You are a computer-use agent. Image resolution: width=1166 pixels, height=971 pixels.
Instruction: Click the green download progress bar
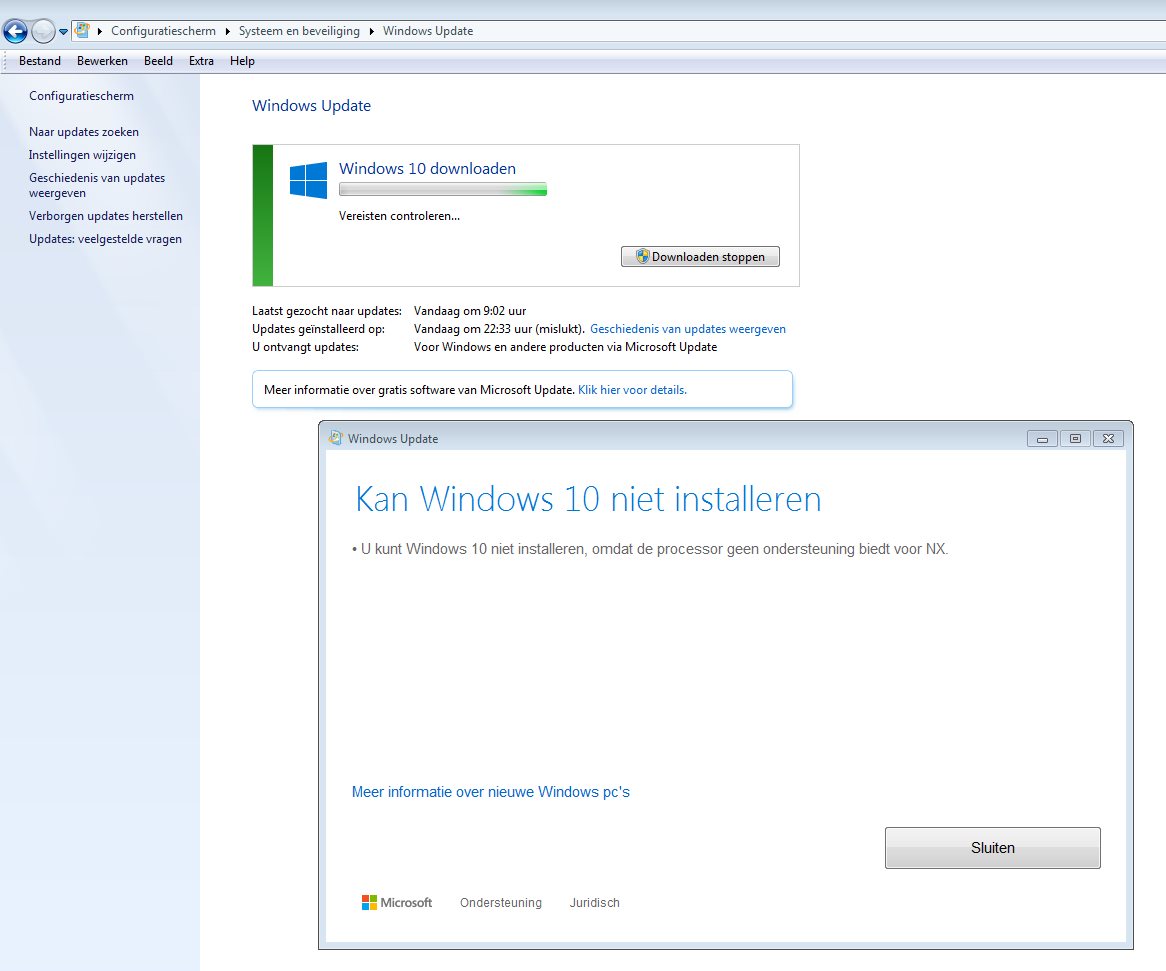tap(442, 190)
